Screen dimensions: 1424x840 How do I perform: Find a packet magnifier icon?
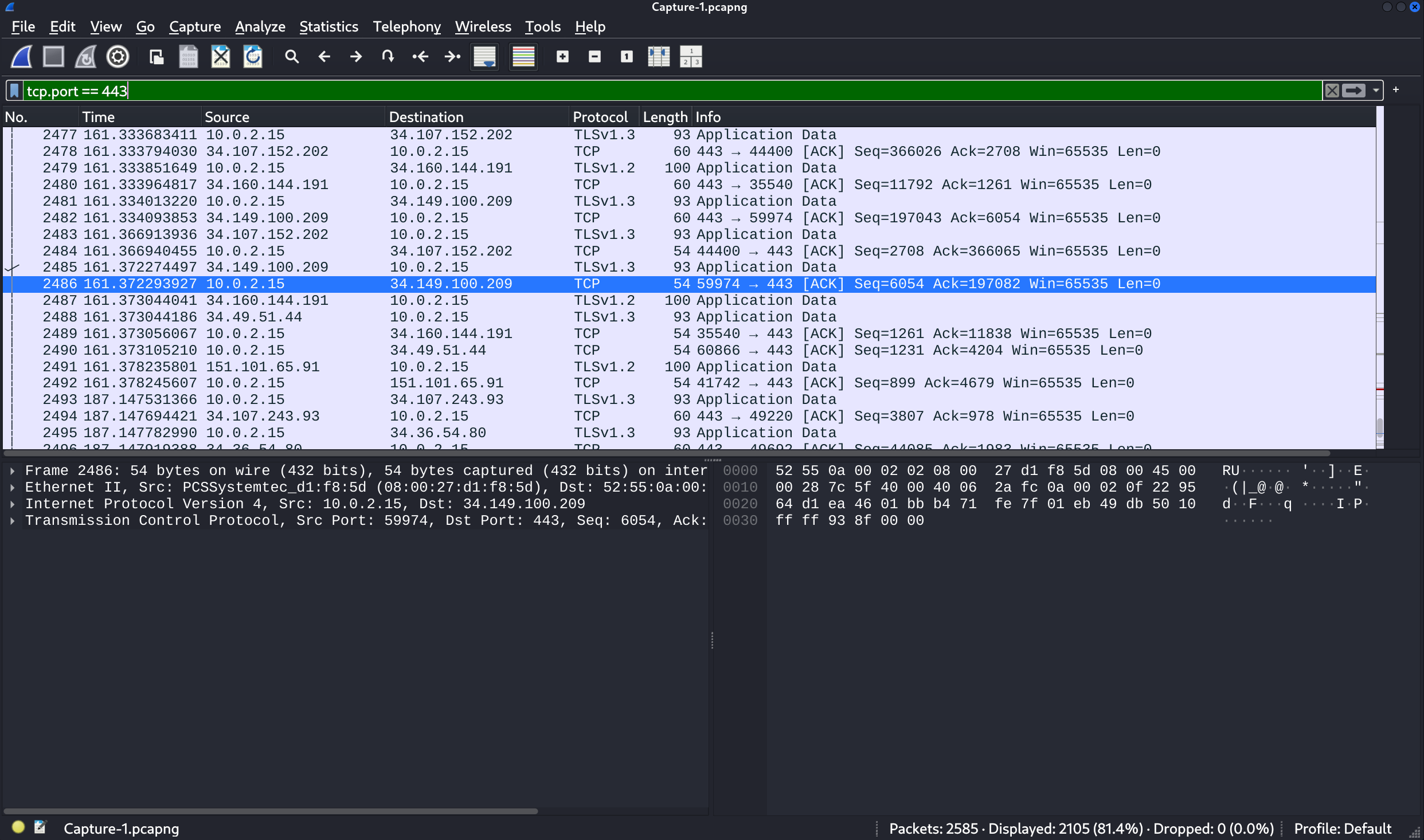pyautogui.click(x=292, y=57)
